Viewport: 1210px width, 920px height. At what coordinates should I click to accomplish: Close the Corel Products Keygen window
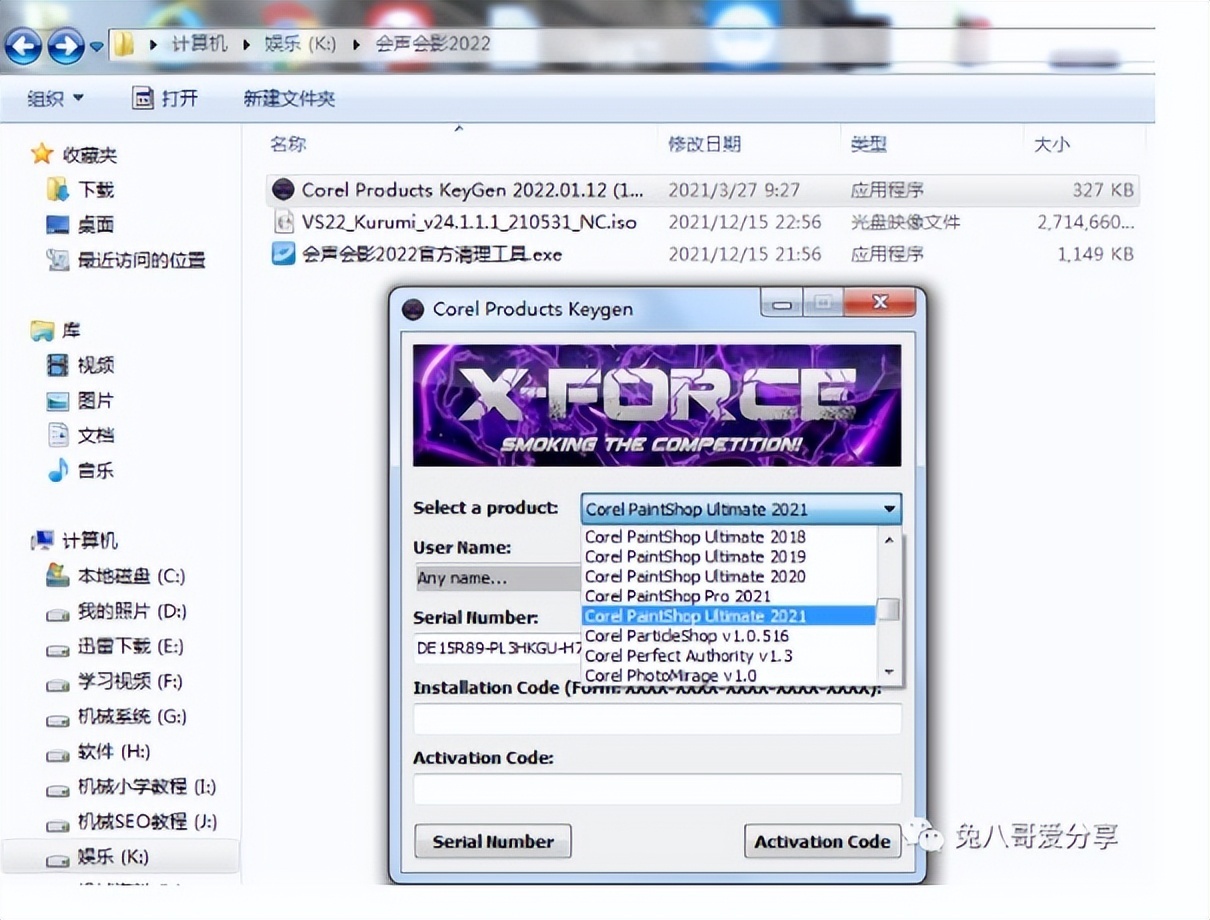click(880, 303)
